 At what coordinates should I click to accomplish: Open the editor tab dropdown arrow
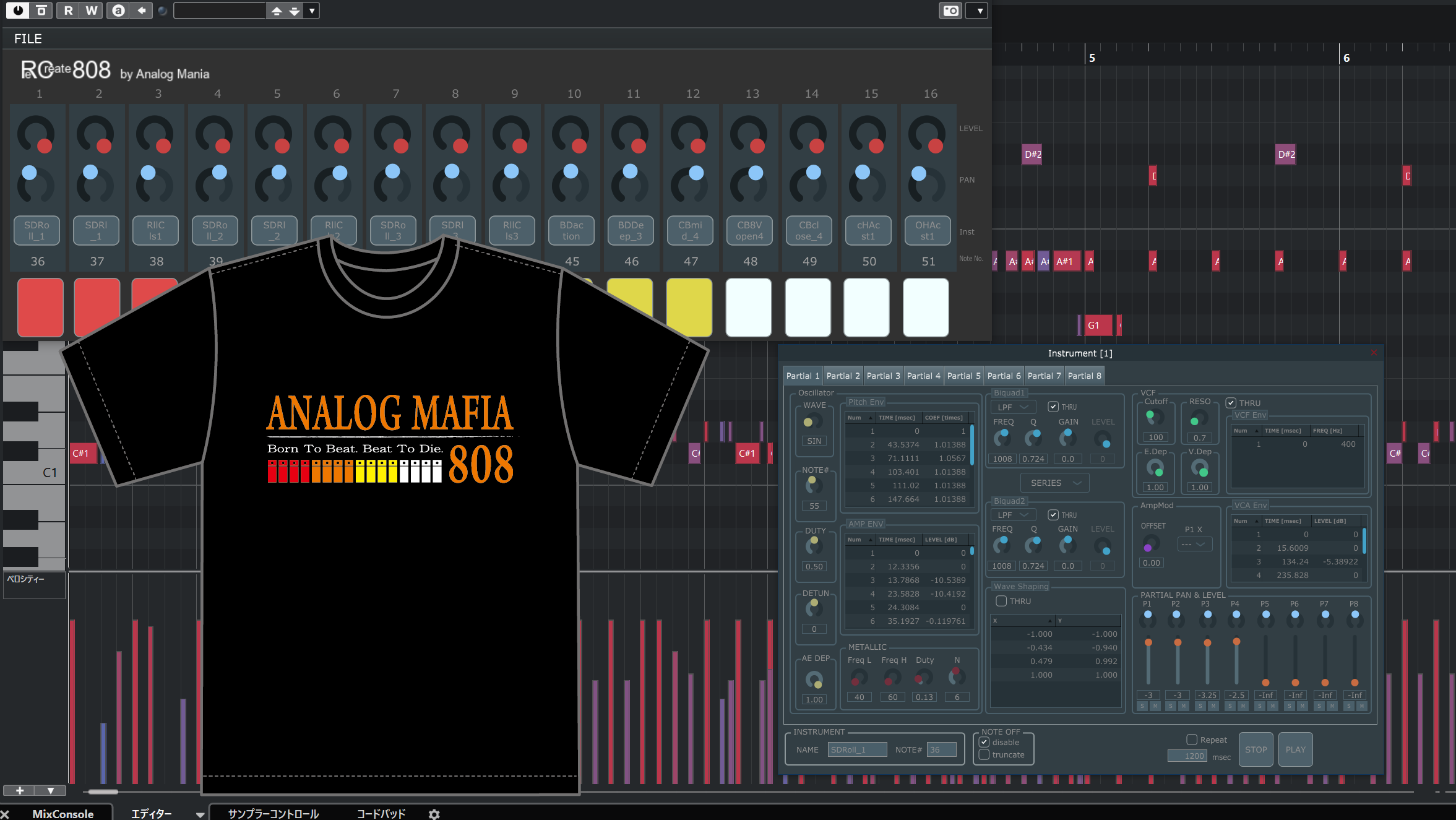(x=199, y=814)
